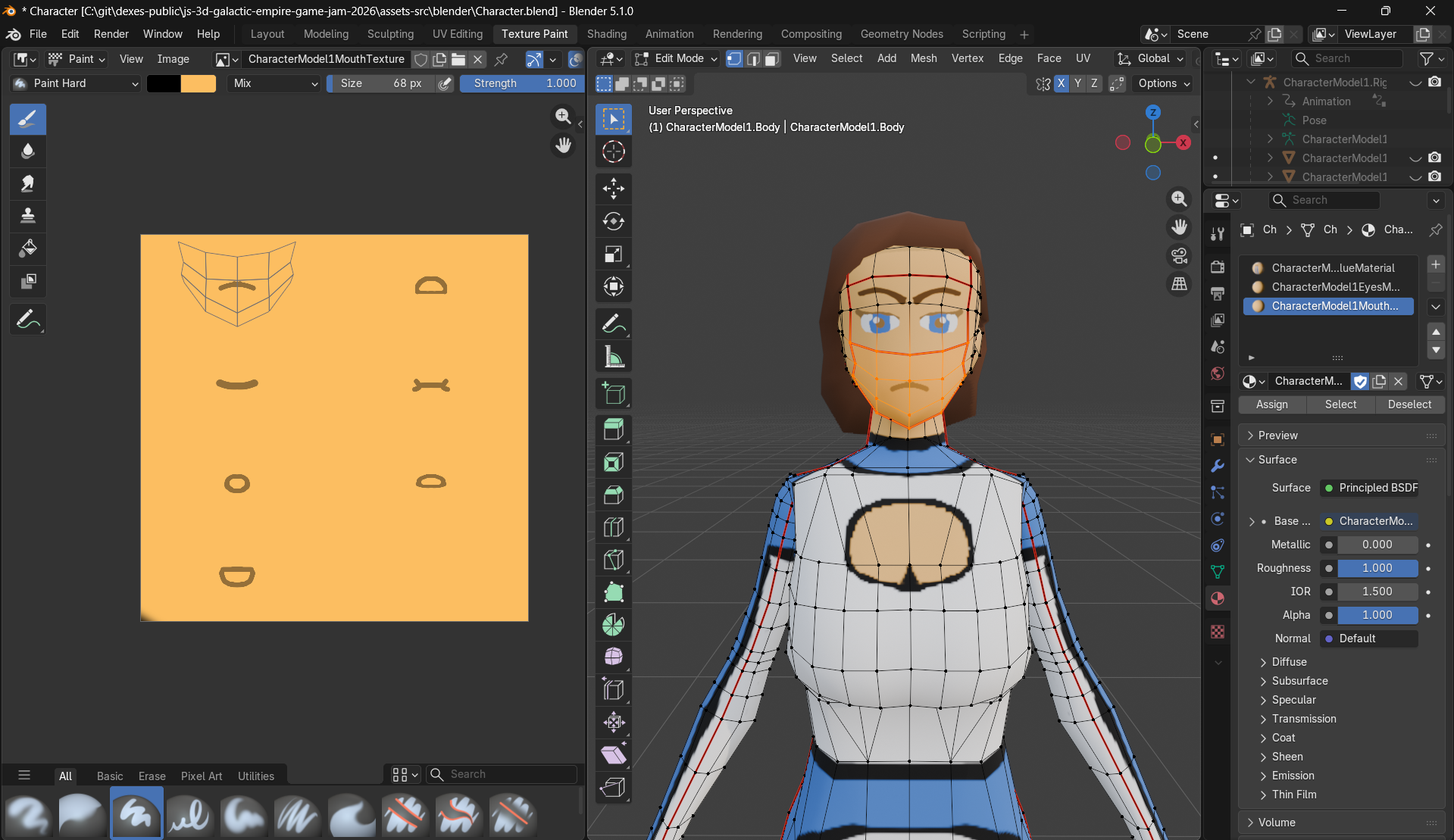The image size is (1454, 840).
Task: Toggle Y axis symmetry in the viewport header
Action: coord(1077,83)
